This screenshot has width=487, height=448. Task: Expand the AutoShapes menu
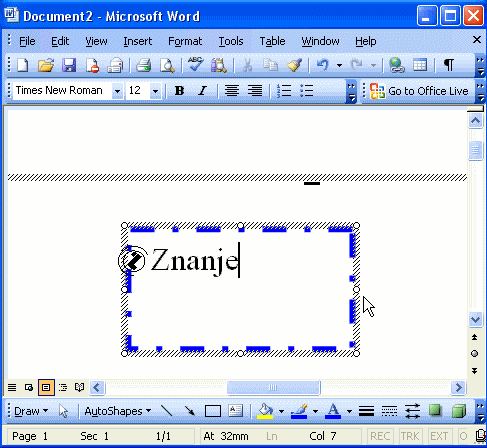click(118, 411)
